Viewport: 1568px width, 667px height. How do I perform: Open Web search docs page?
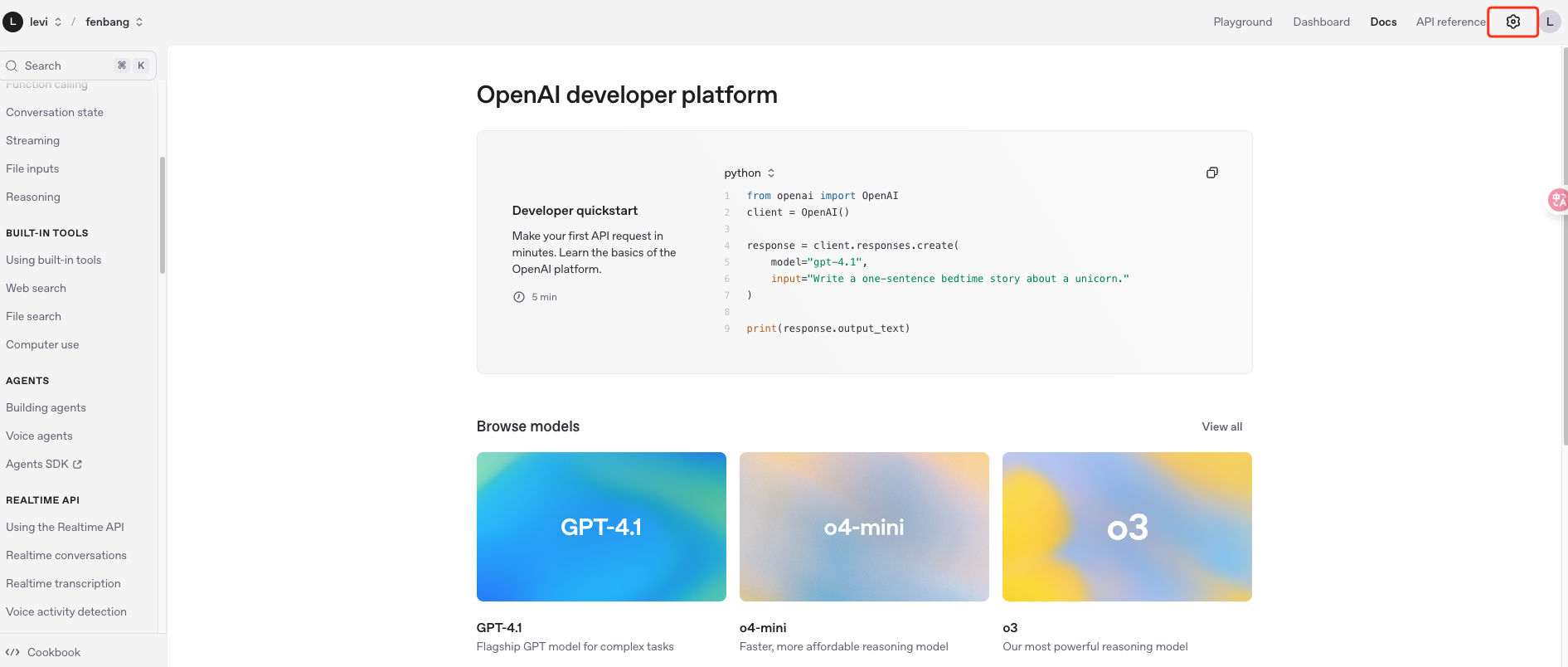pyautogui.click(x=36, y=288)
